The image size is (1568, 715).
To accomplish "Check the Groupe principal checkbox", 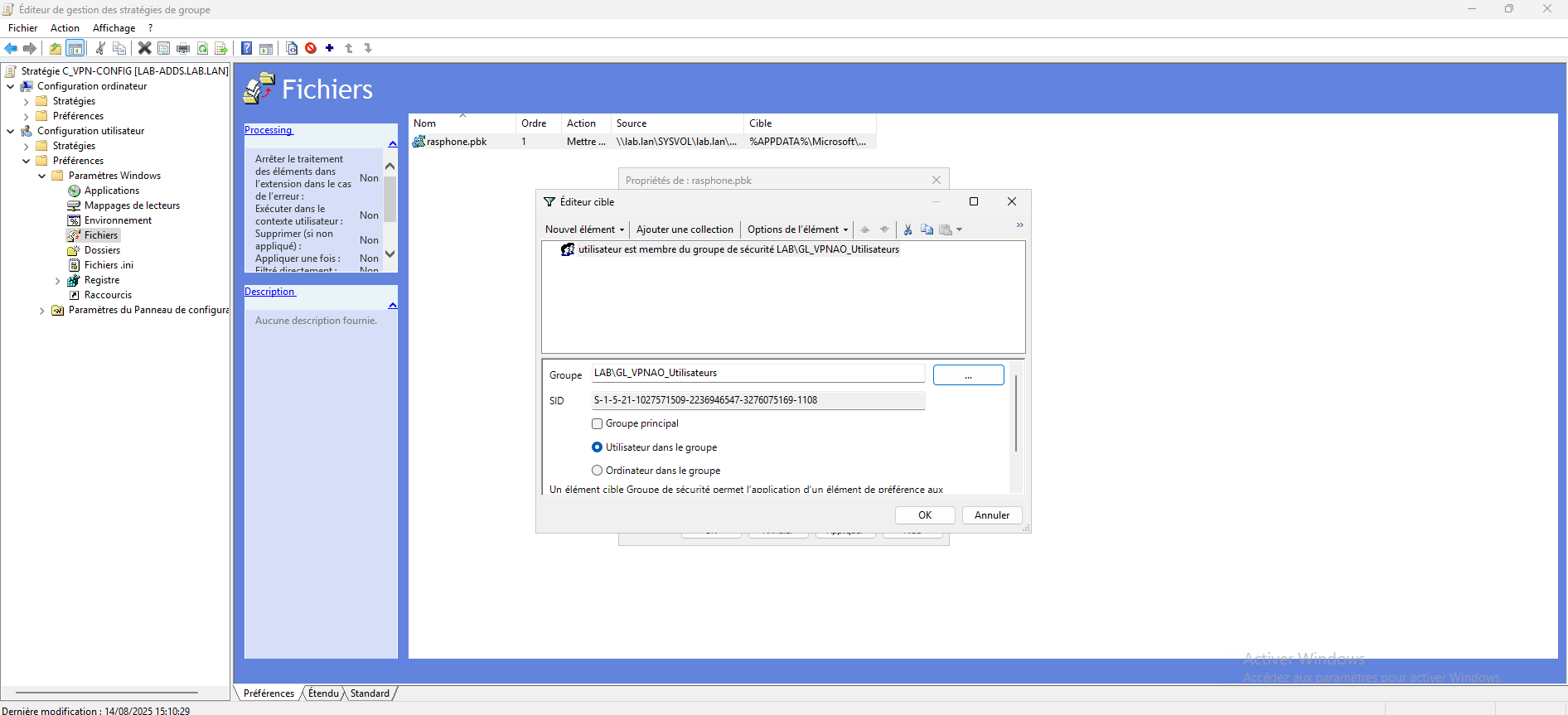I will click(x=597, y=423).
